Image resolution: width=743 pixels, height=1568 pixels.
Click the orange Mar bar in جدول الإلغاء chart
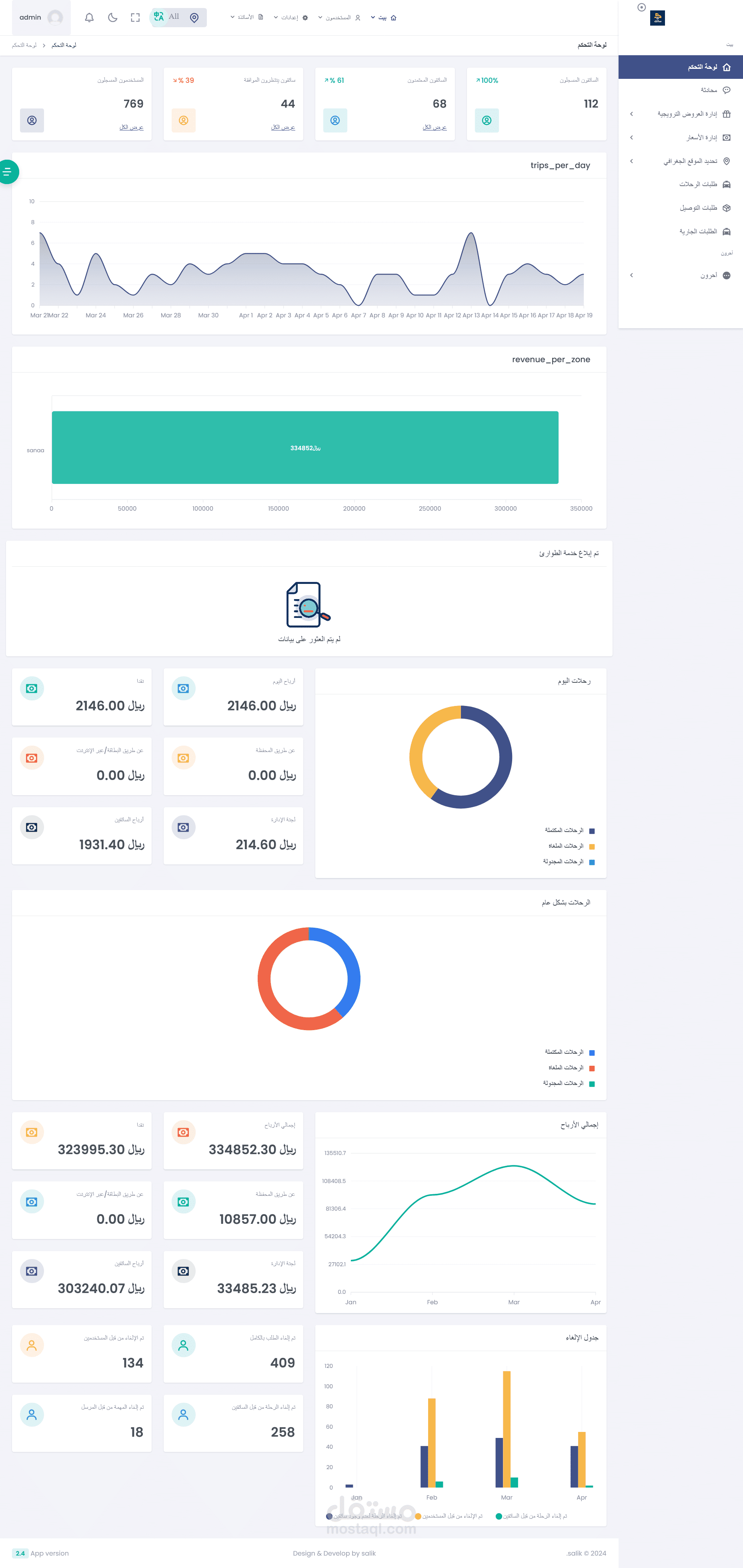(507, 1429)
